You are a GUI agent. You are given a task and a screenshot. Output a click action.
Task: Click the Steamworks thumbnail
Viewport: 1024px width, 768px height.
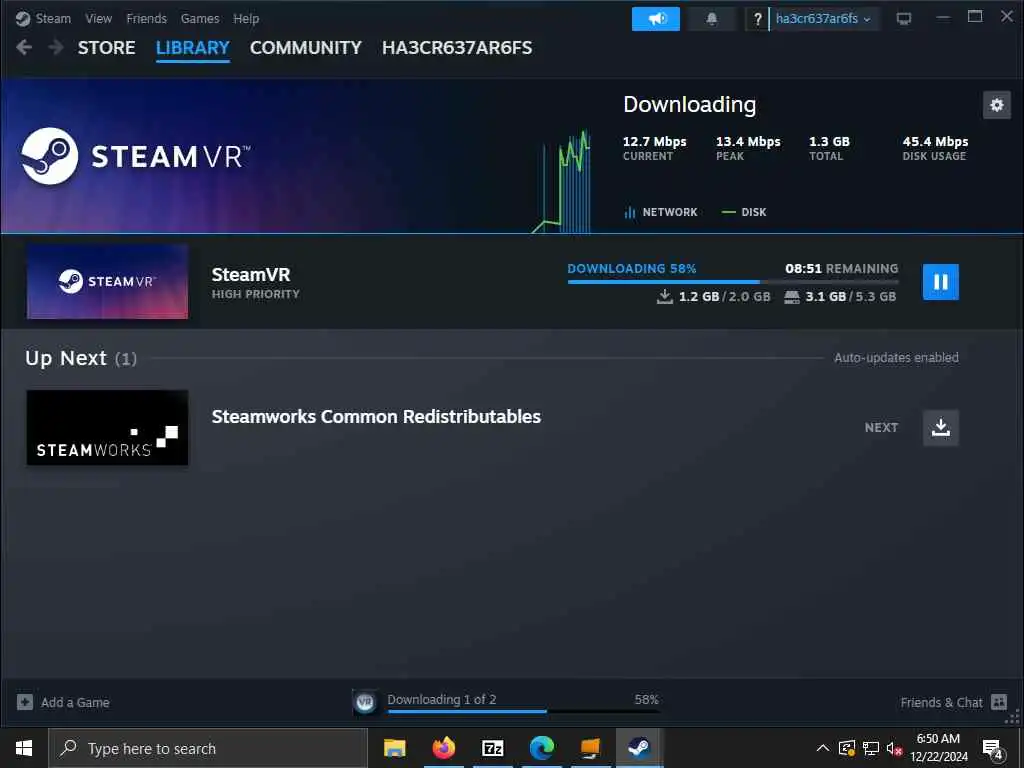tap(107, 428)
